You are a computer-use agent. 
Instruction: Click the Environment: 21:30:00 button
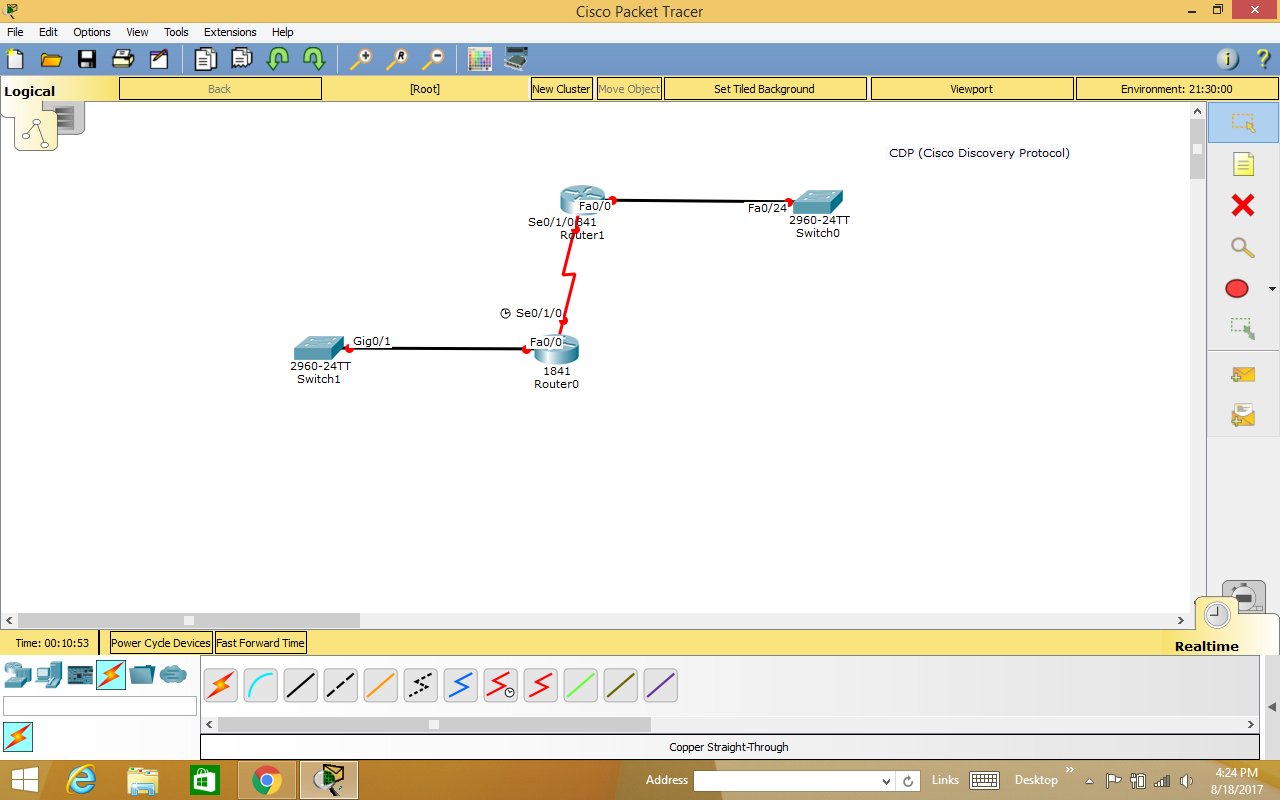tap(1176, 89)
